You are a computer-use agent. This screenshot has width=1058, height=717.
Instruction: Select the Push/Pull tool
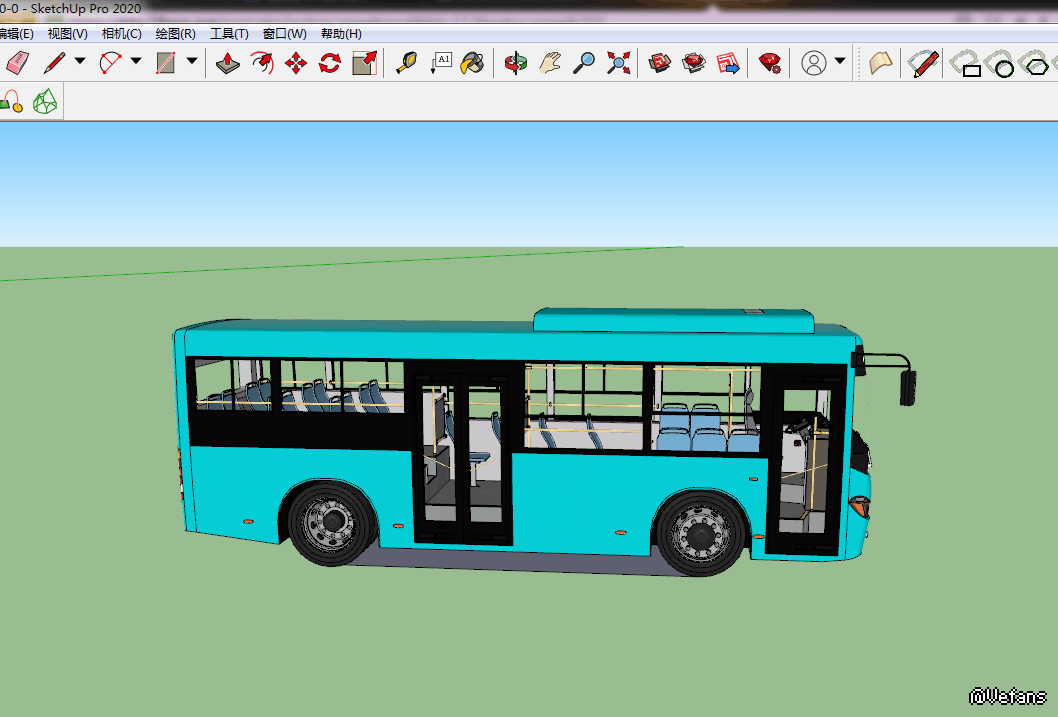pyautogui.click(x=228, y=64)
